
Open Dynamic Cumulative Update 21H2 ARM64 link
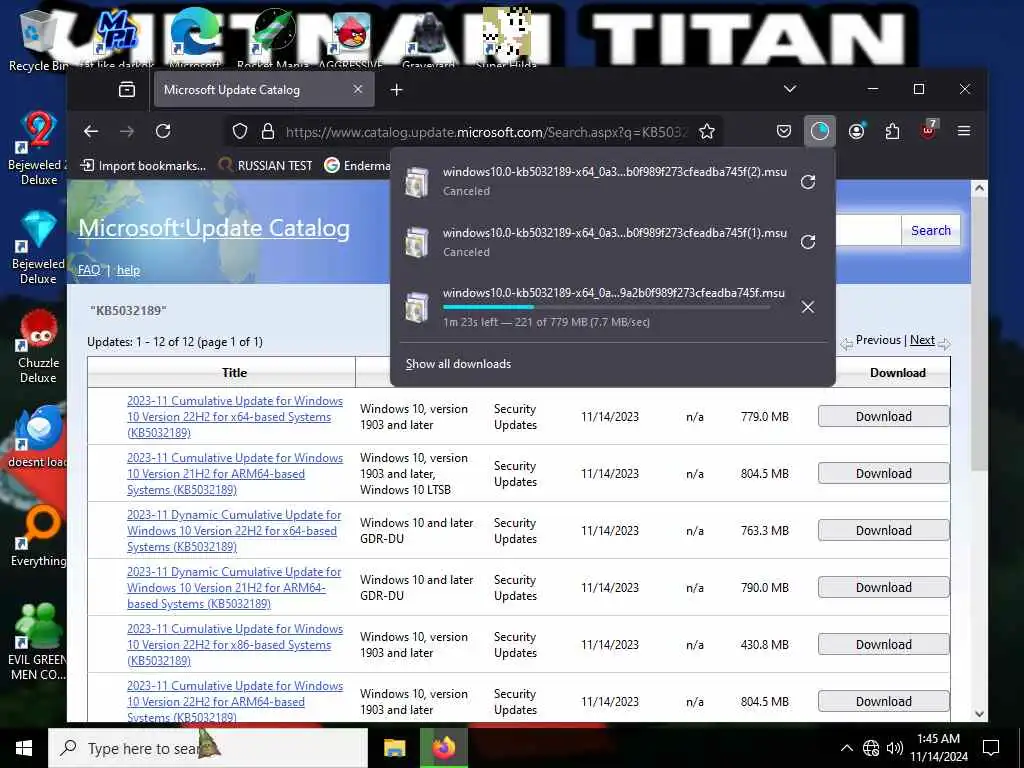point(234,587)
